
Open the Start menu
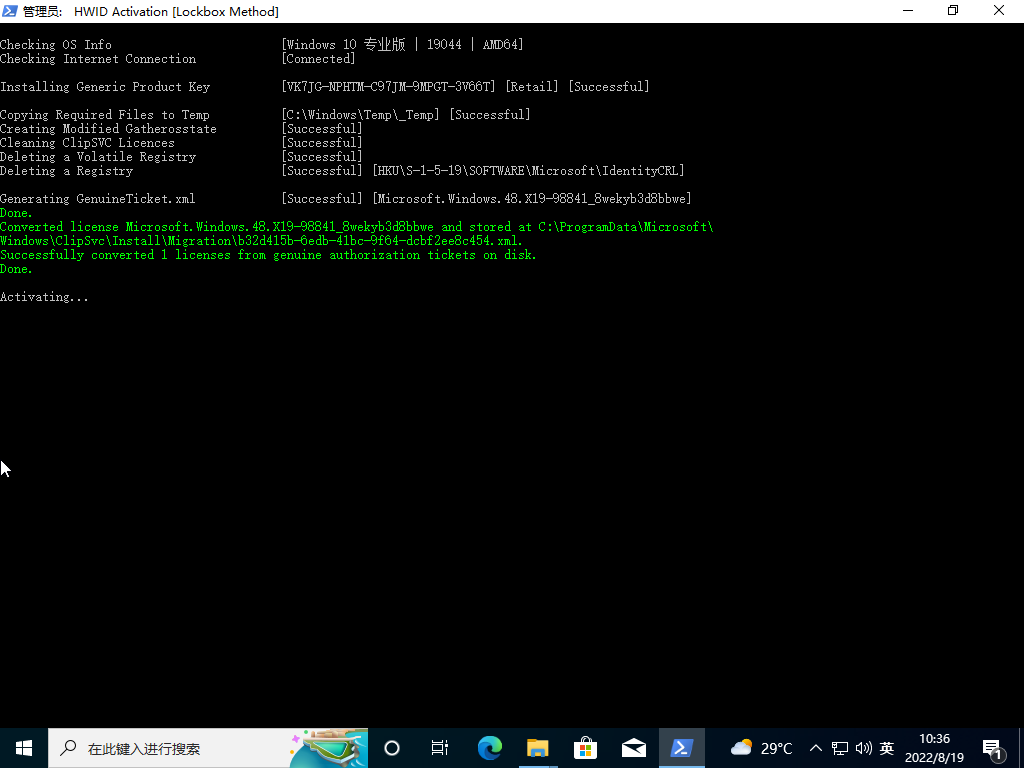(x=23, y=747)
